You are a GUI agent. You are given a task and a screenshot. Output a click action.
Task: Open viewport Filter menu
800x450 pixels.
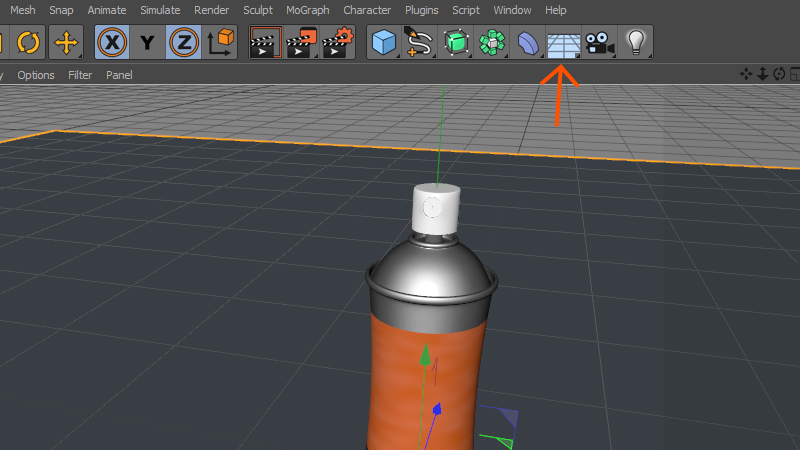[x=80, y=75]
